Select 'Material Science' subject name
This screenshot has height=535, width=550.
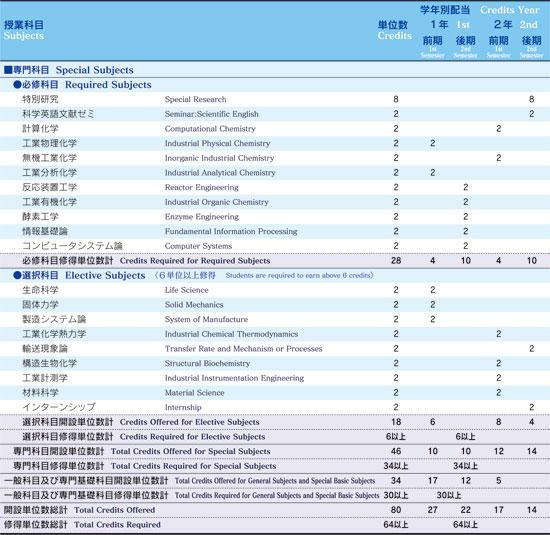click(195, 393)
